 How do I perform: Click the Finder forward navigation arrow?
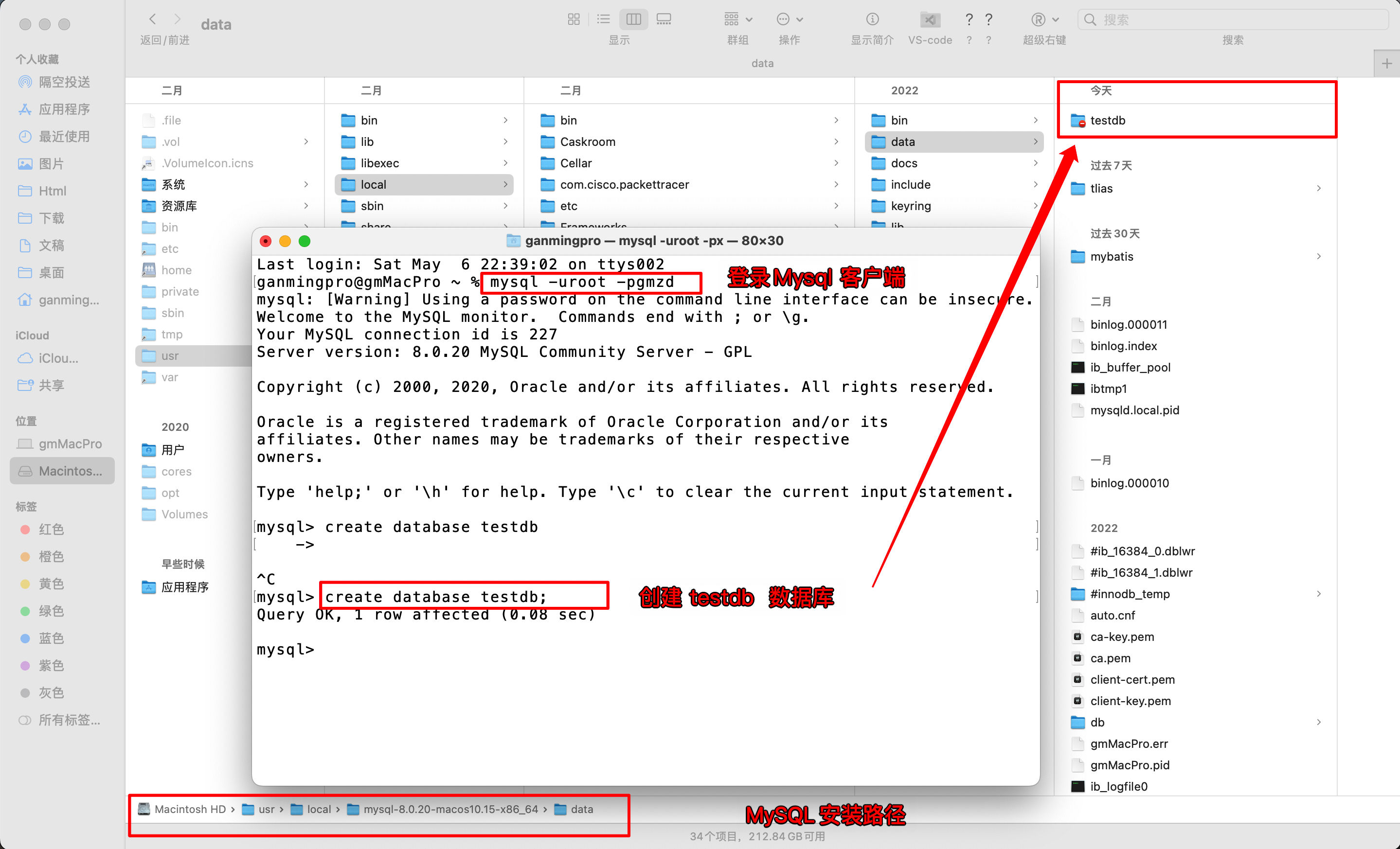coord(177,19)
